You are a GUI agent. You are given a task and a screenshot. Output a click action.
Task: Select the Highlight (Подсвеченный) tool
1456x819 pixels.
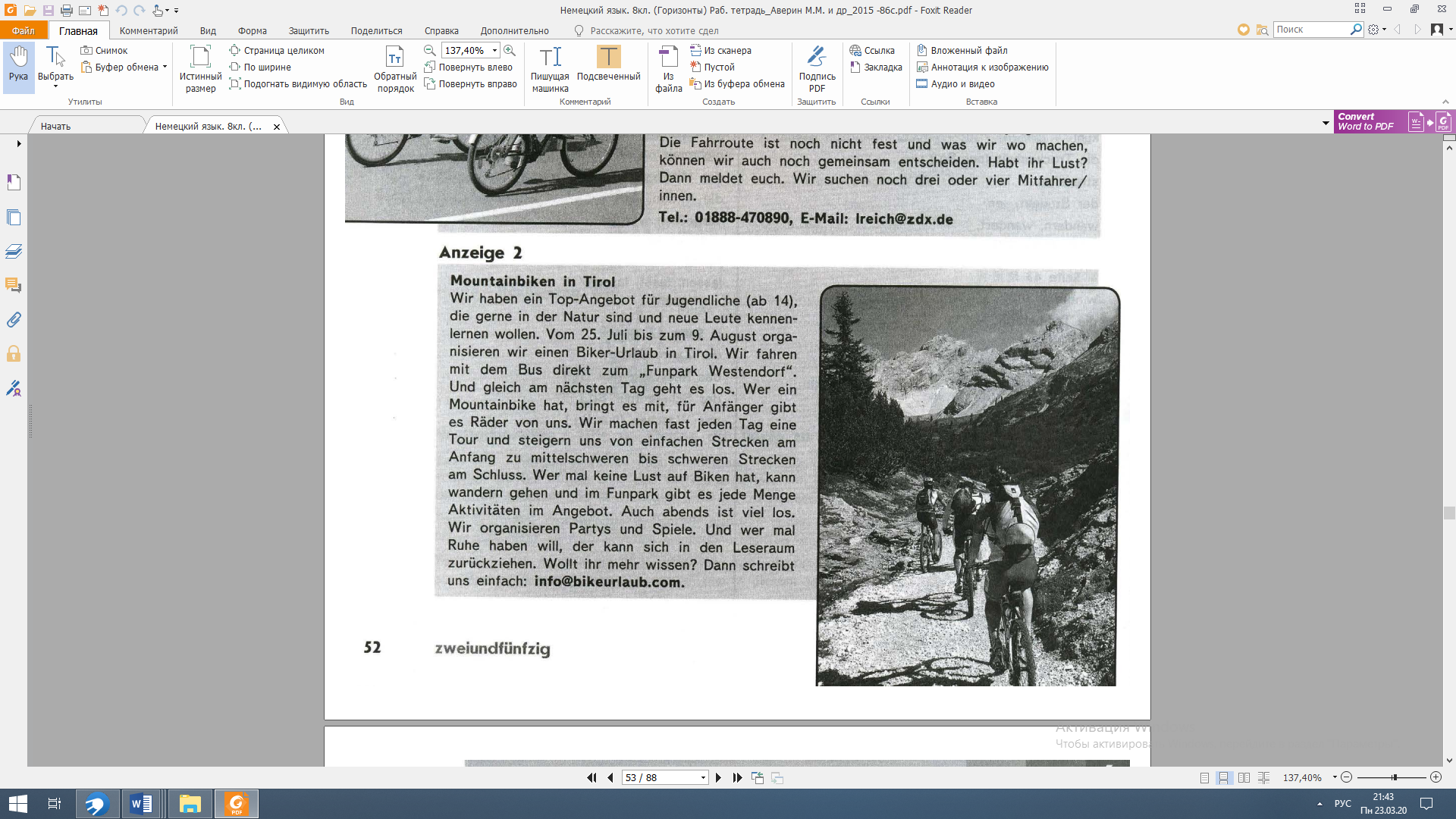(608, 64)
